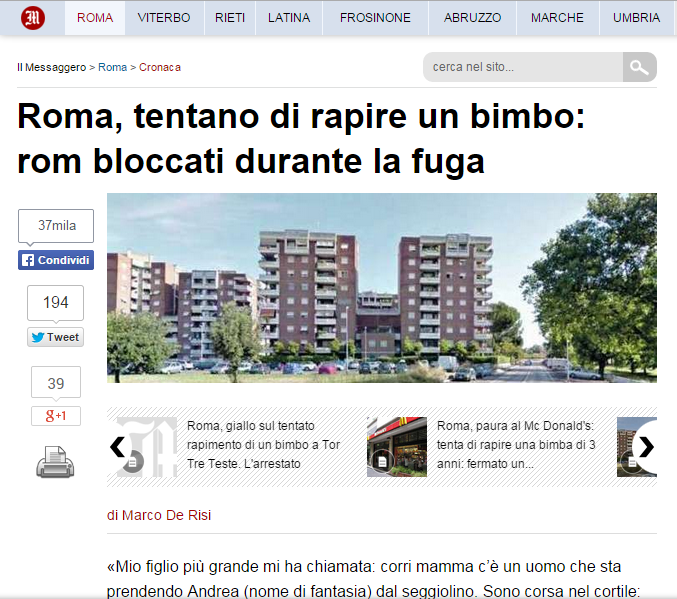The image size is (677, 599).
Task: Share article with Facebook Condividi button
Action: 56,260
